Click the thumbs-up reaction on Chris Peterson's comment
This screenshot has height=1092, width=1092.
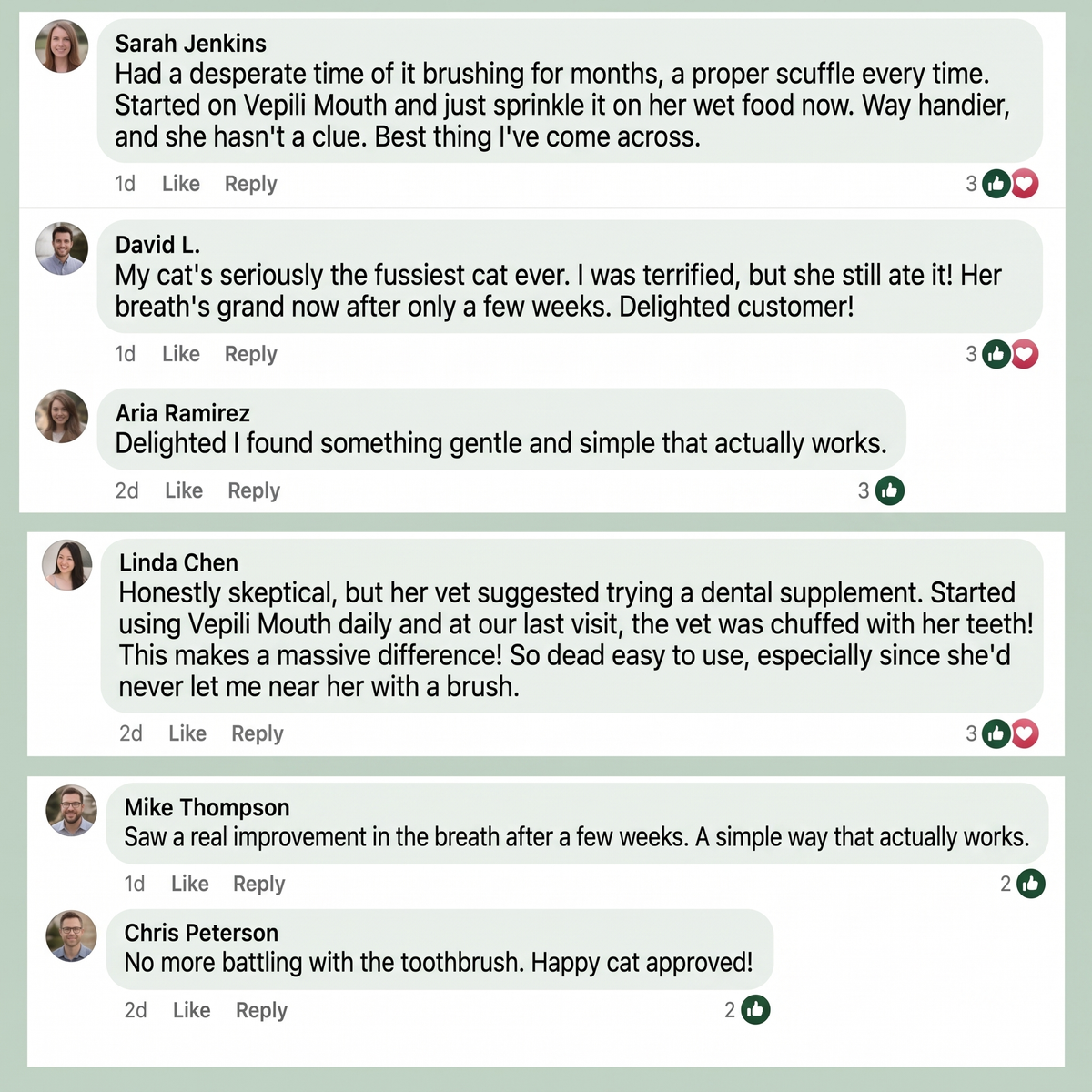(755, 1010)
